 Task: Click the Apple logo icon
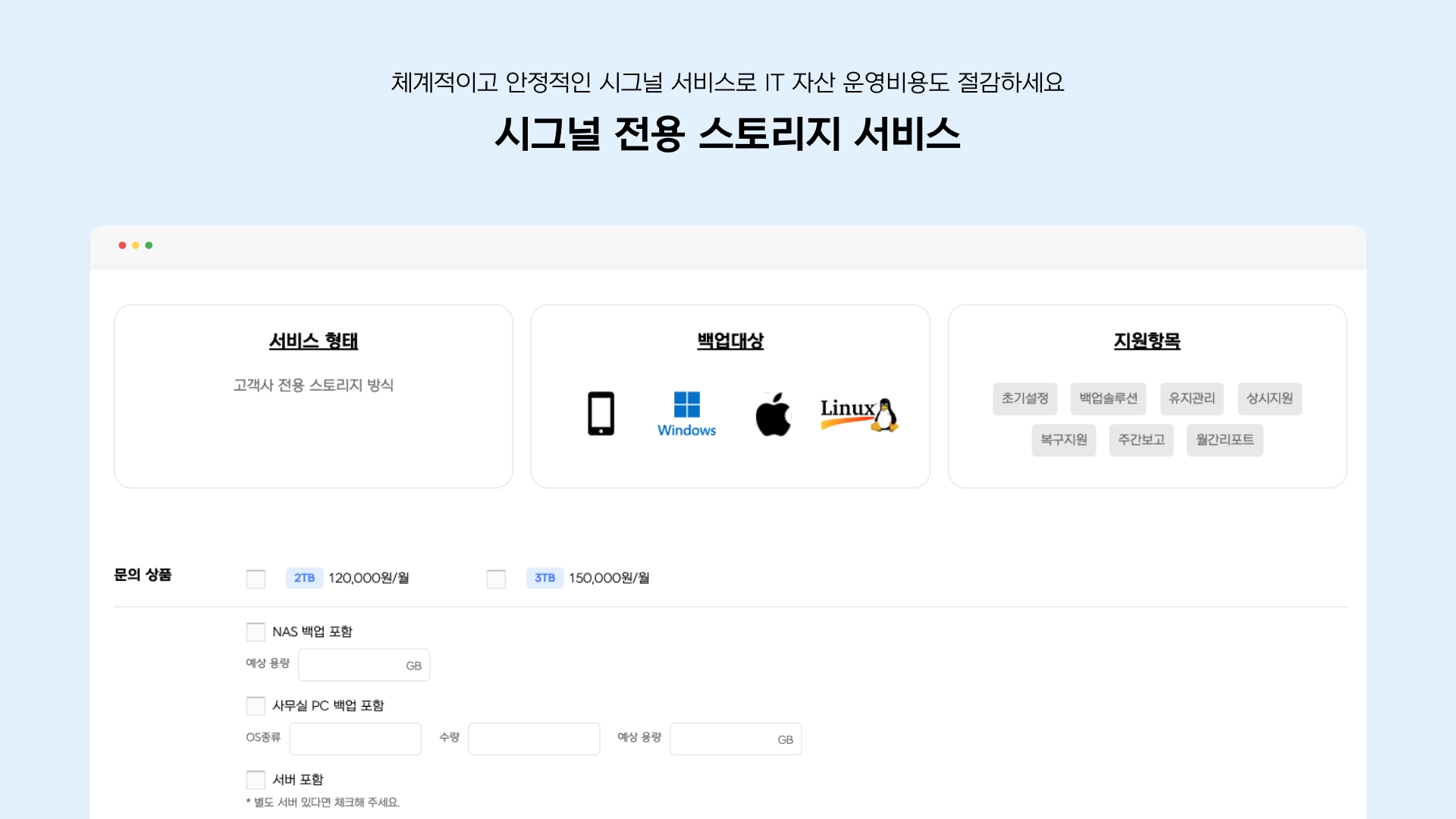(x=773, y=414)
